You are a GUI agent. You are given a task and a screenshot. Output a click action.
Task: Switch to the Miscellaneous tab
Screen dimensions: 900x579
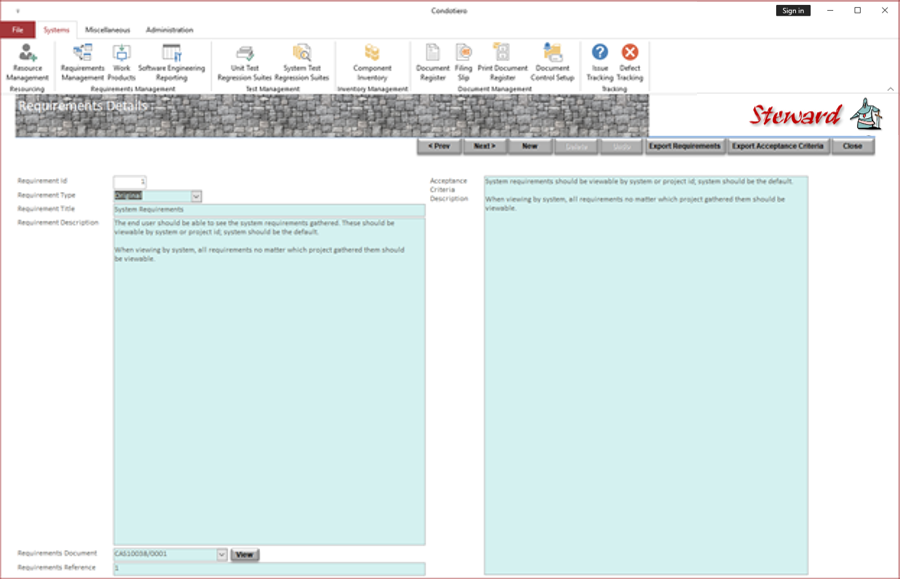pyautogui.click(x=107, y=30)
